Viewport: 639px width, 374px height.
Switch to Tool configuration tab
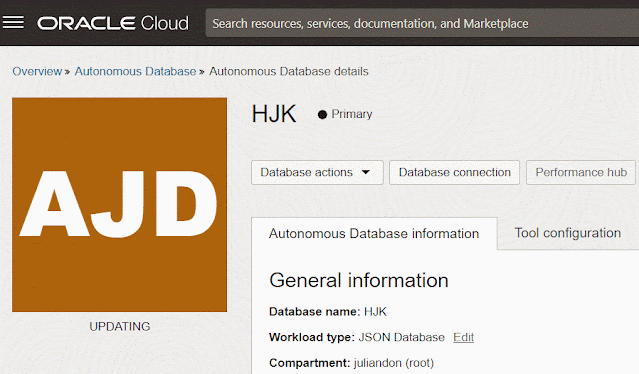click(568, 233)
